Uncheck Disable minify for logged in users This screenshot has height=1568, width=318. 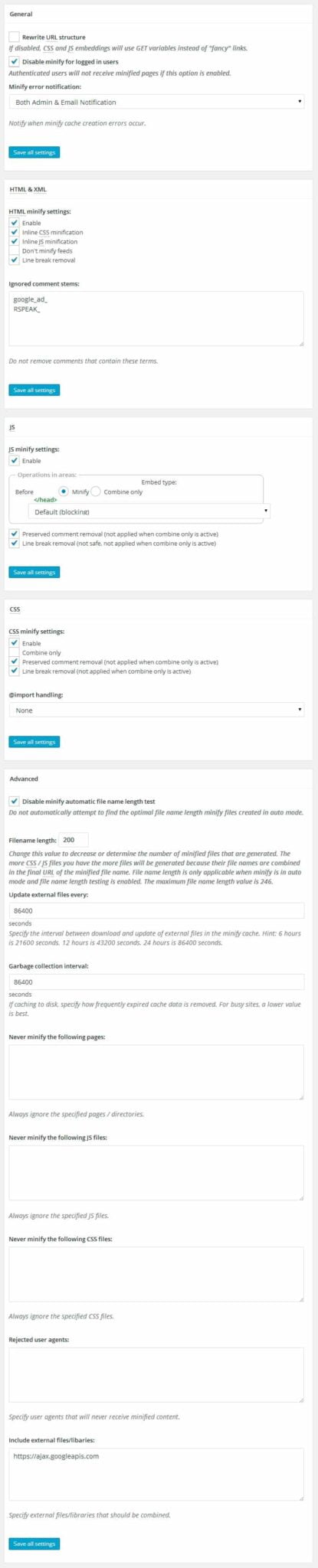[x=15, y=61]
